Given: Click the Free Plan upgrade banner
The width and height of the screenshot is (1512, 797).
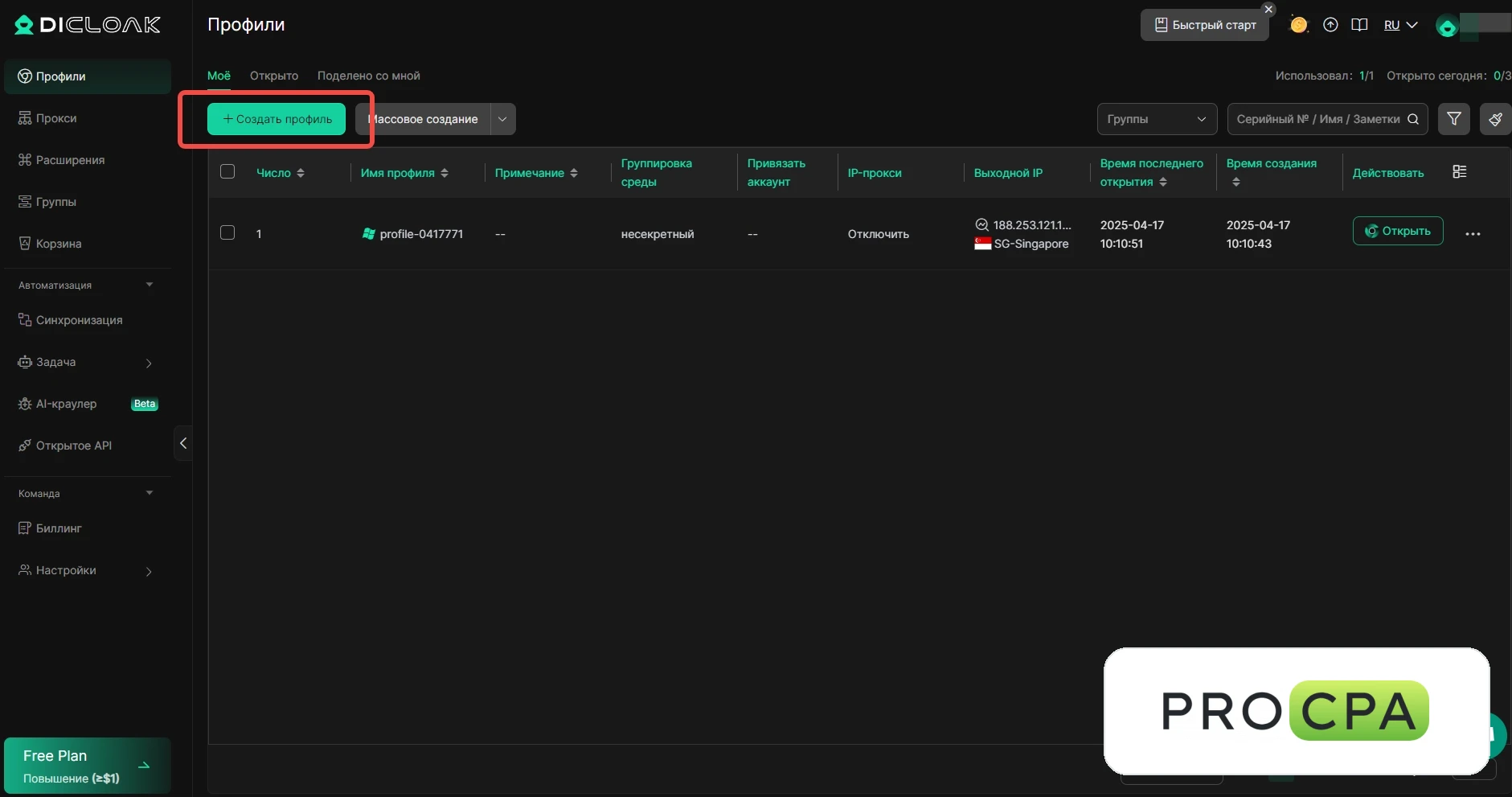Looking at the screenshot, I should point(88,766).
